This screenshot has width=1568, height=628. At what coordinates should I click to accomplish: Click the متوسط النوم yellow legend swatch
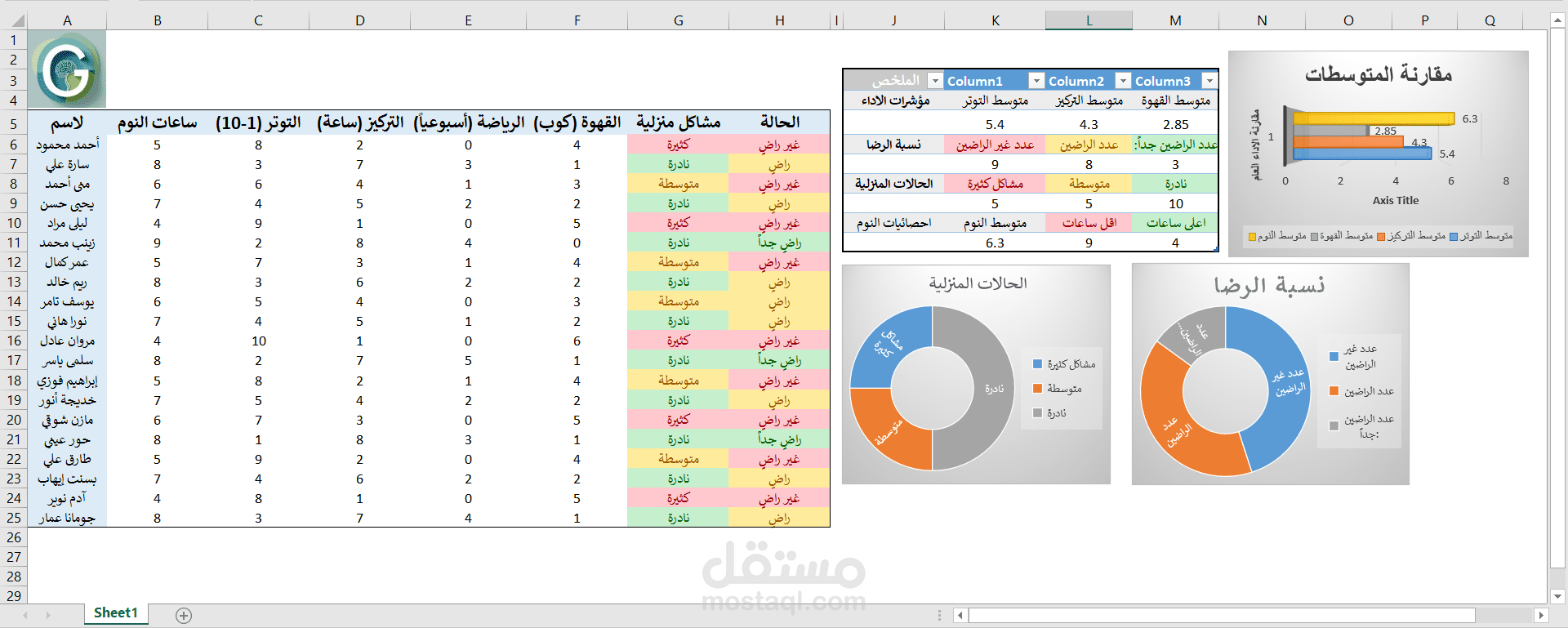click(1252, 237)
